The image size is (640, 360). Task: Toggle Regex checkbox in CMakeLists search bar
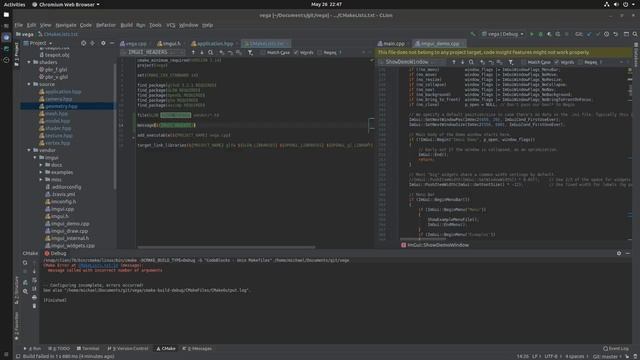[327, 53]
